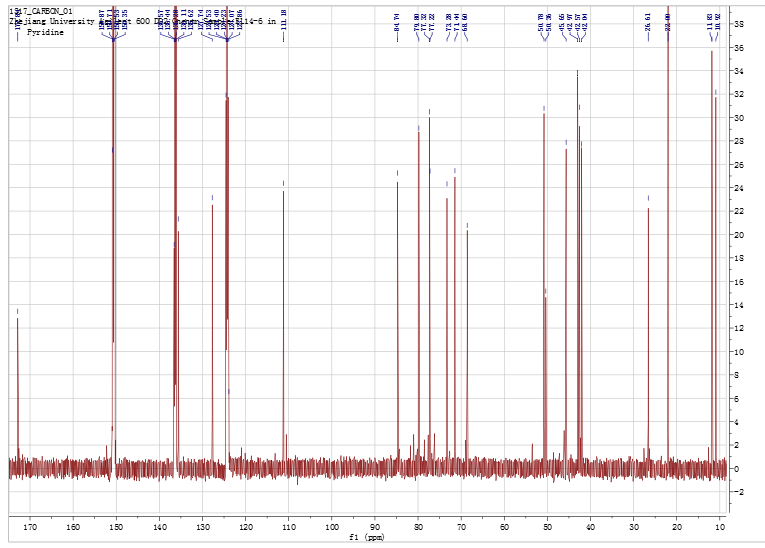
Task: Select the peak label '71.44'
Action: click(457, 22)
